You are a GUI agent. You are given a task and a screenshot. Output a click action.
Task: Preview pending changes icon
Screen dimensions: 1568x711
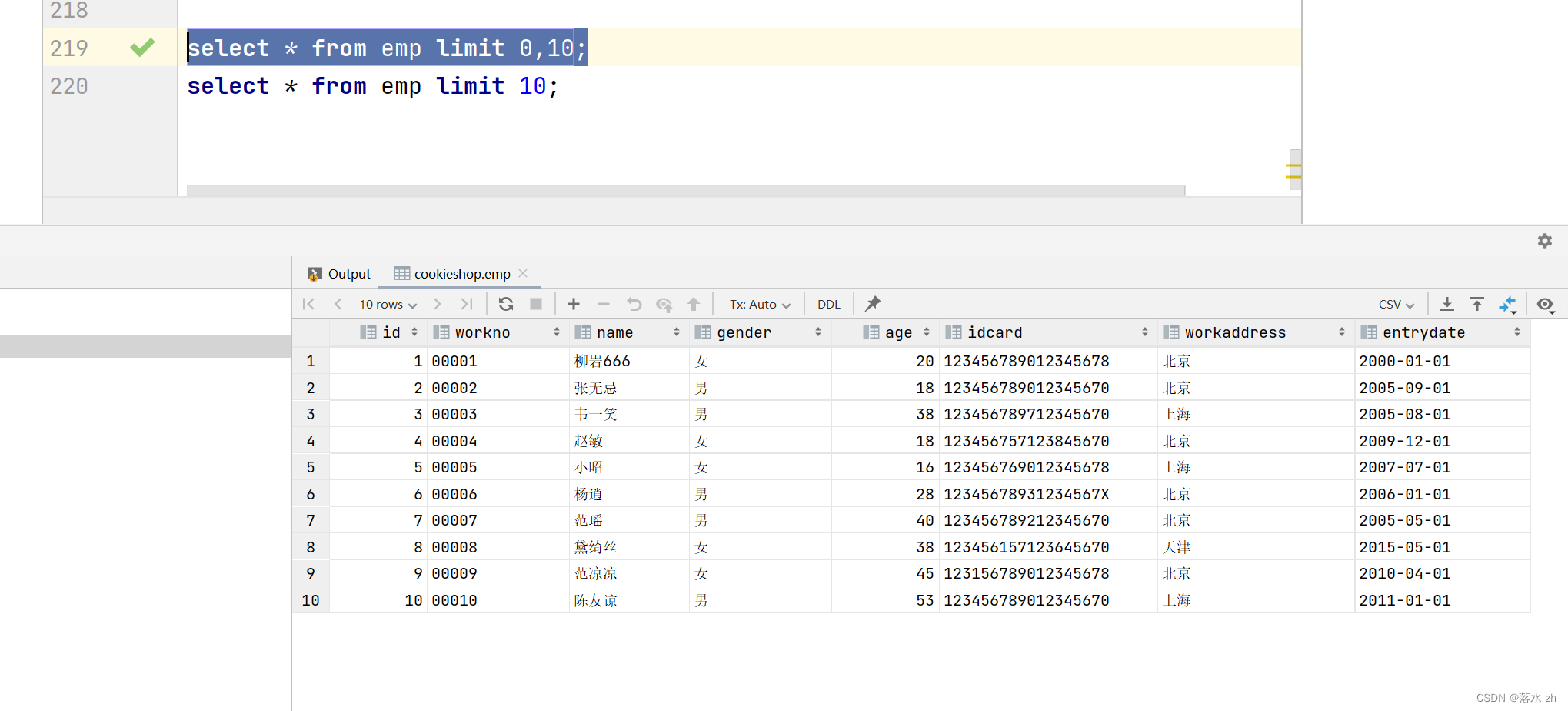tap(664, 304)
